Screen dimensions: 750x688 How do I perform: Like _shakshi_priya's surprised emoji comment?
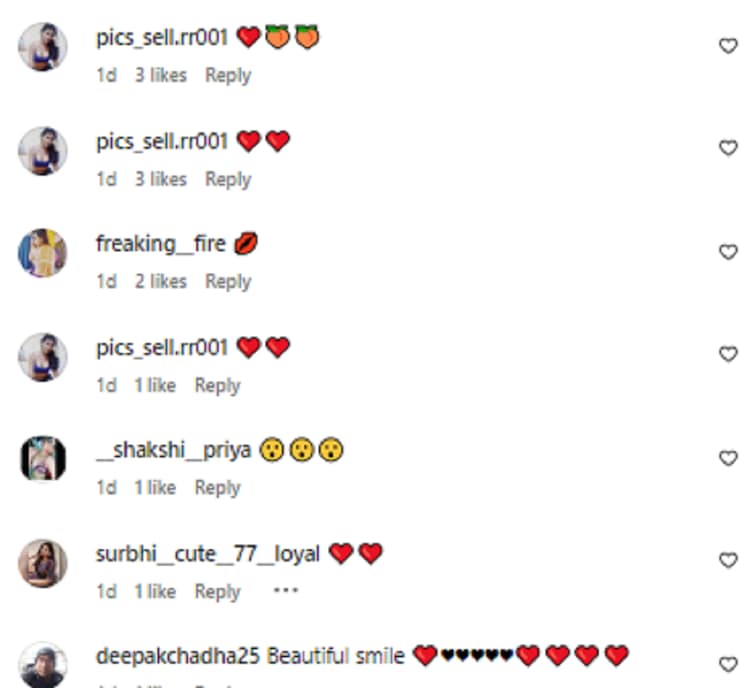728,458
